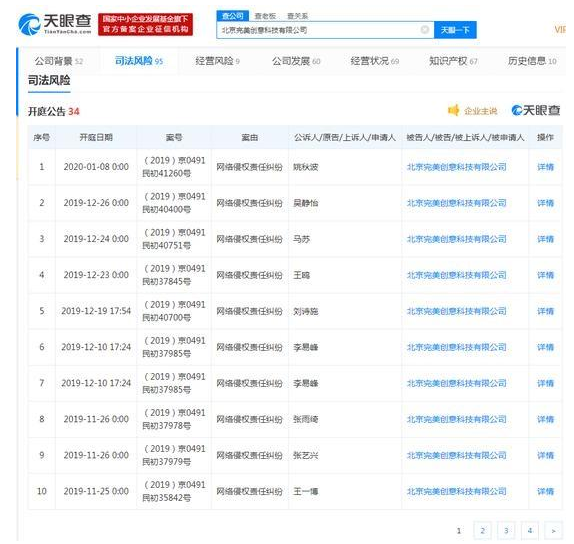The width and height of the screenshot is (574, 544).
Task: Click 网络侵权责任纠纷 in row 1
Action: (x=249, y=167)
